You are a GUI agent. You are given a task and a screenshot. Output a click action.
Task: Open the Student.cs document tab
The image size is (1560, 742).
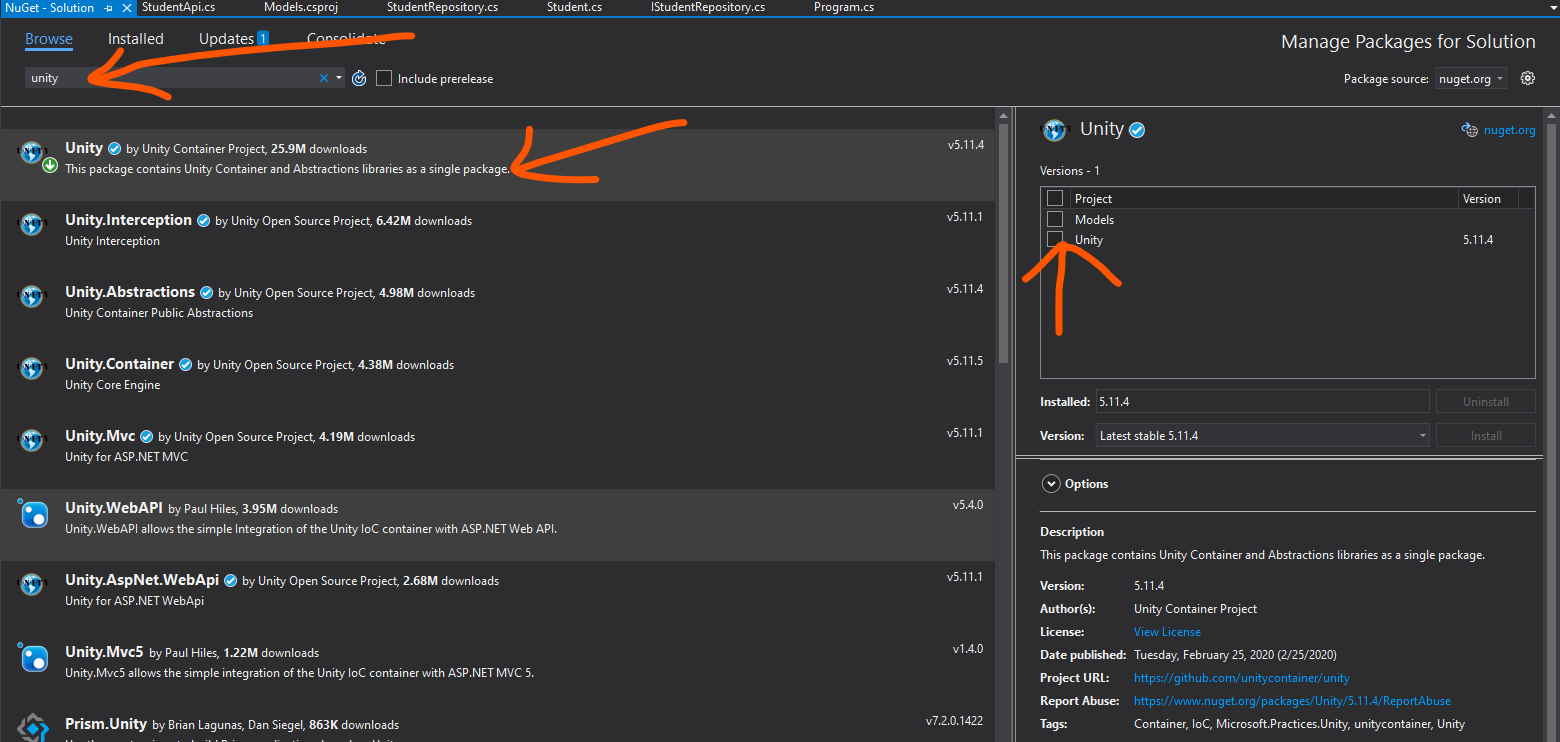[575, 7]
